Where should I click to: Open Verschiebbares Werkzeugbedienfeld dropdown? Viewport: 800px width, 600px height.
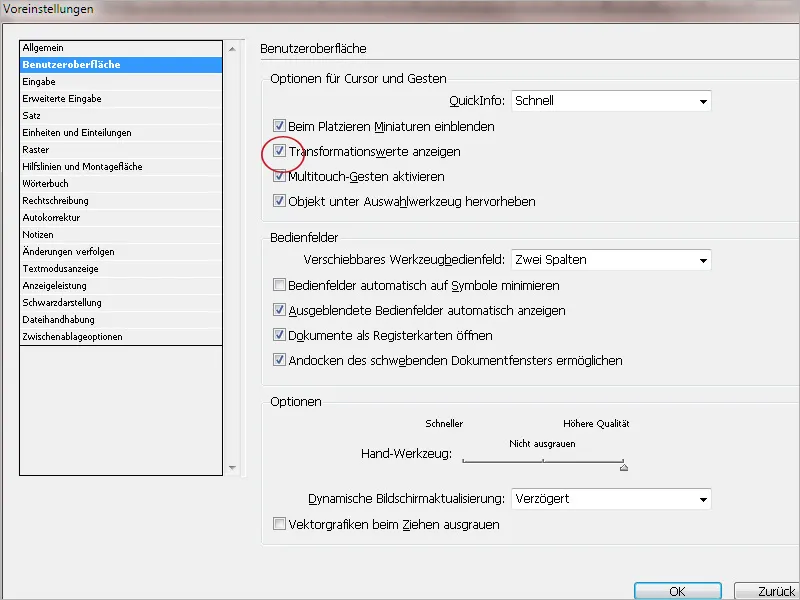[611, 260]
